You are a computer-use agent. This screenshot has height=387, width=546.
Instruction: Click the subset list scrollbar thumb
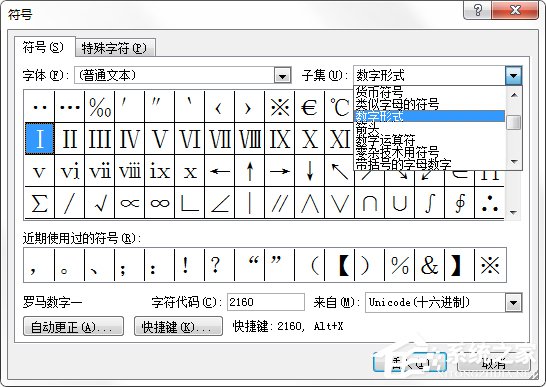click(514, 122)
